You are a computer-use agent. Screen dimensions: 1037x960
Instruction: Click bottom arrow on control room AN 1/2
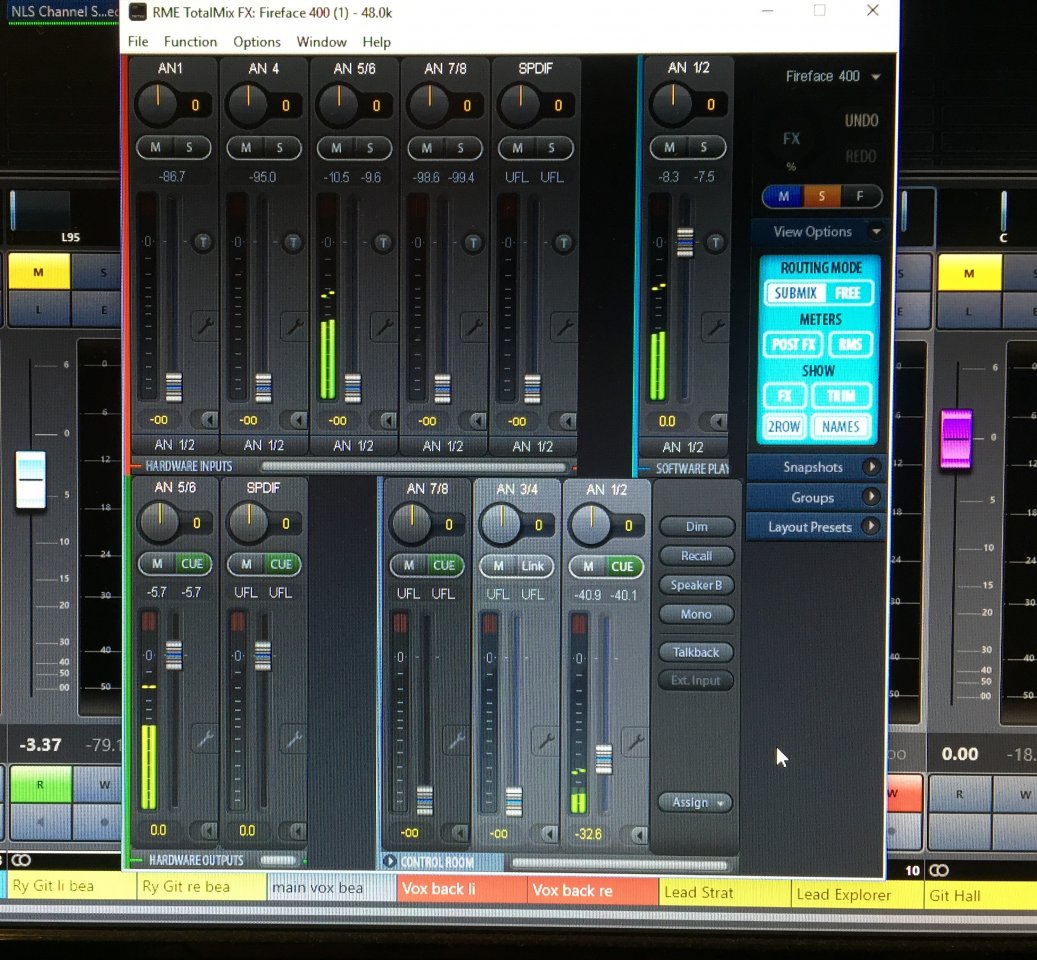pos(638,834)
